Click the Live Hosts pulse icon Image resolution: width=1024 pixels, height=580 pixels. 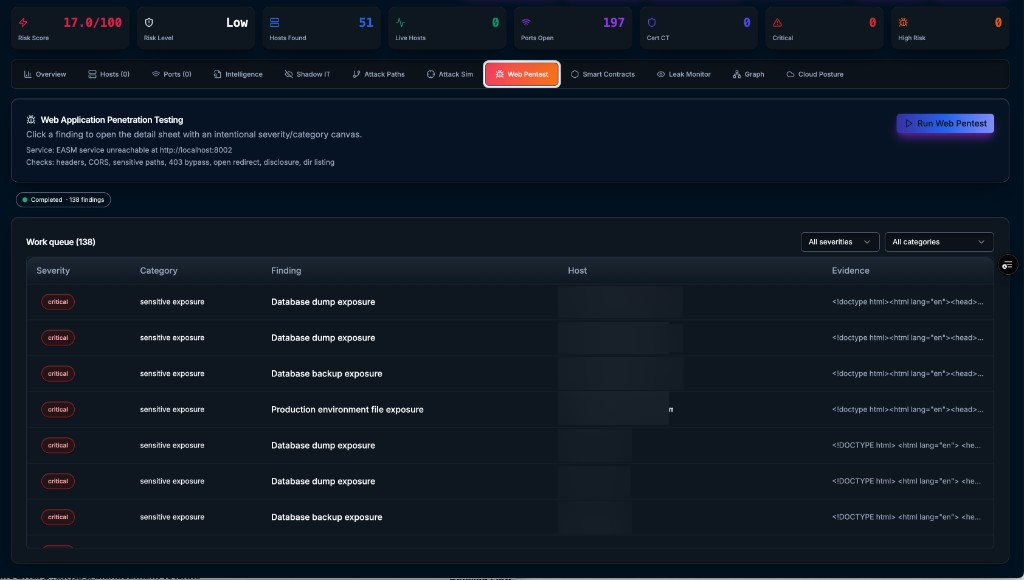(x=400, y=22)
